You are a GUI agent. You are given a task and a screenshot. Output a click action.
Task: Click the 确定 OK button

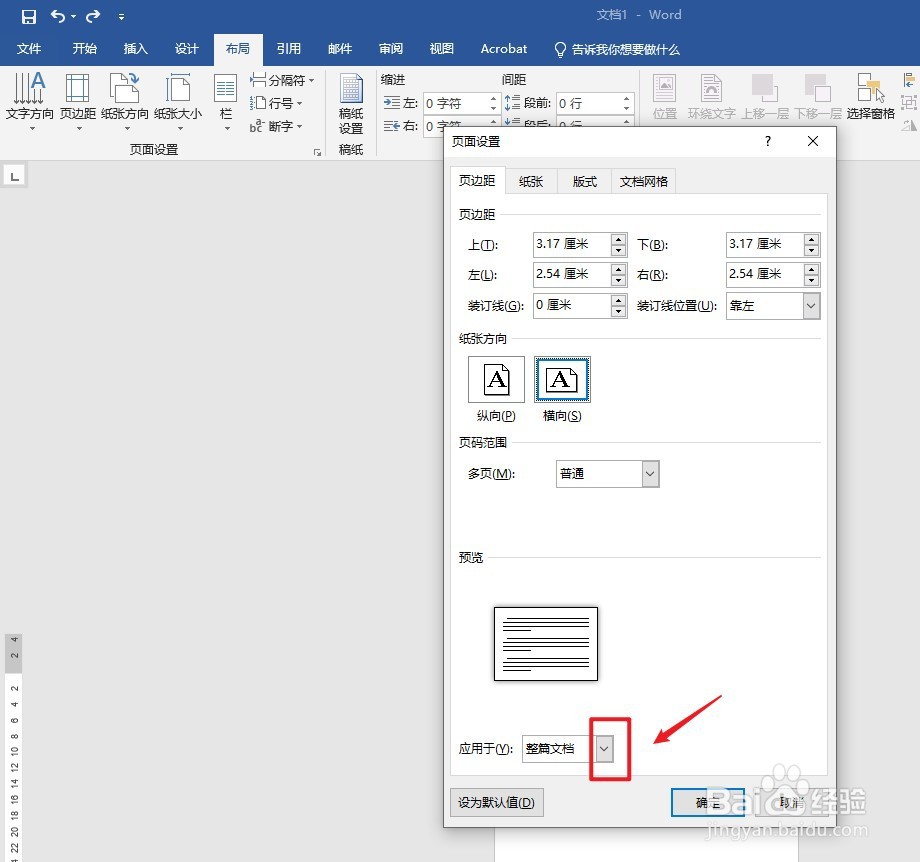click(708, 802)
